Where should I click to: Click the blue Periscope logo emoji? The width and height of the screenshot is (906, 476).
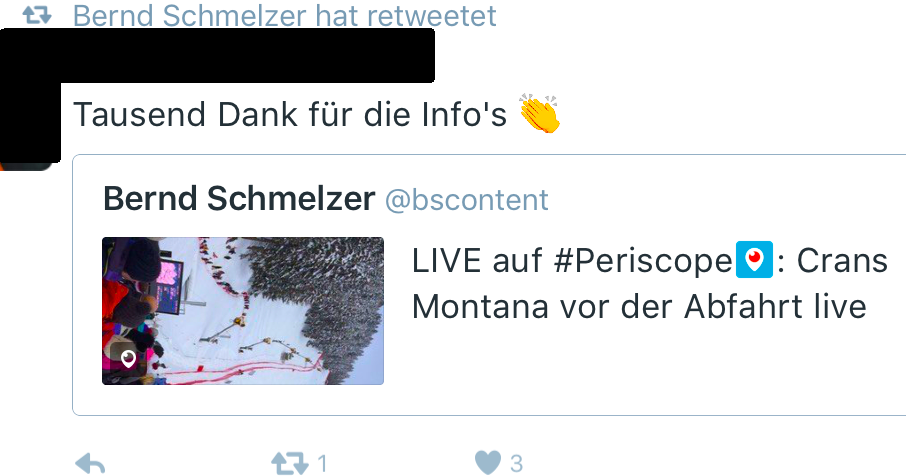754,259
